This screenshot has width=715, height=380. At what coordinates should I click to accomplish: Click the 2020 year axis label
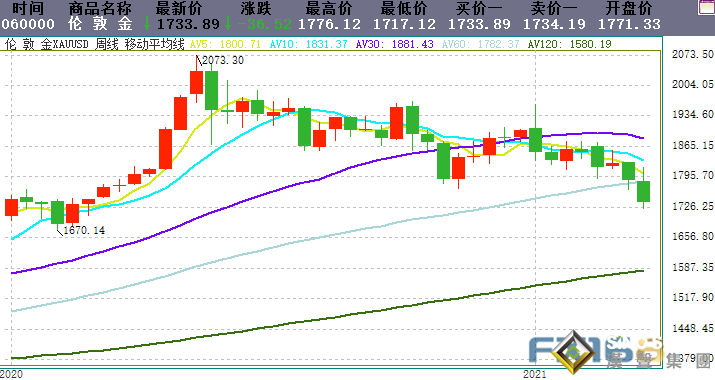click(x=11, y=375)
